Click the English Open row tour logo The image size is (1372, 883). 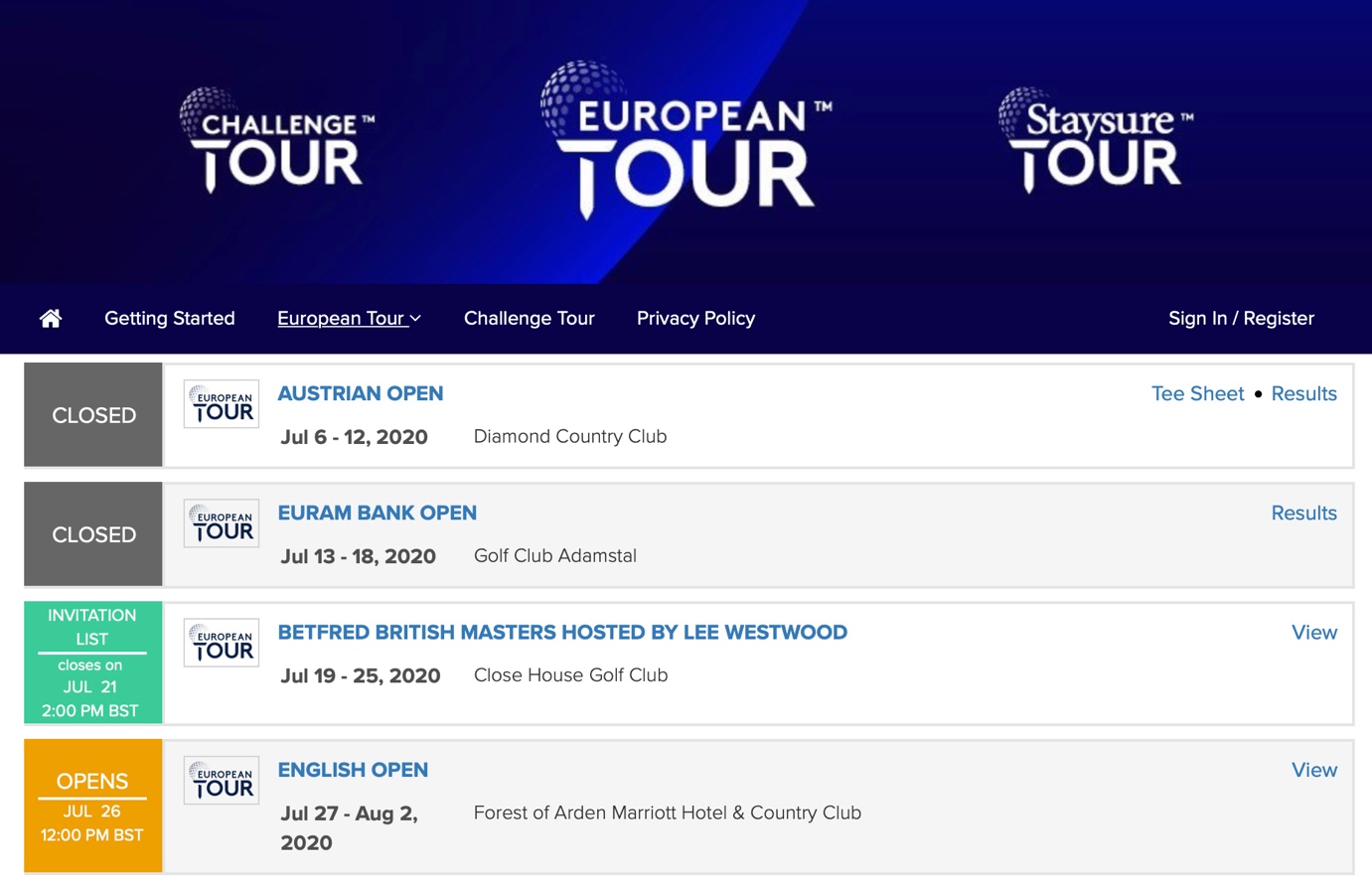[222, 781]
